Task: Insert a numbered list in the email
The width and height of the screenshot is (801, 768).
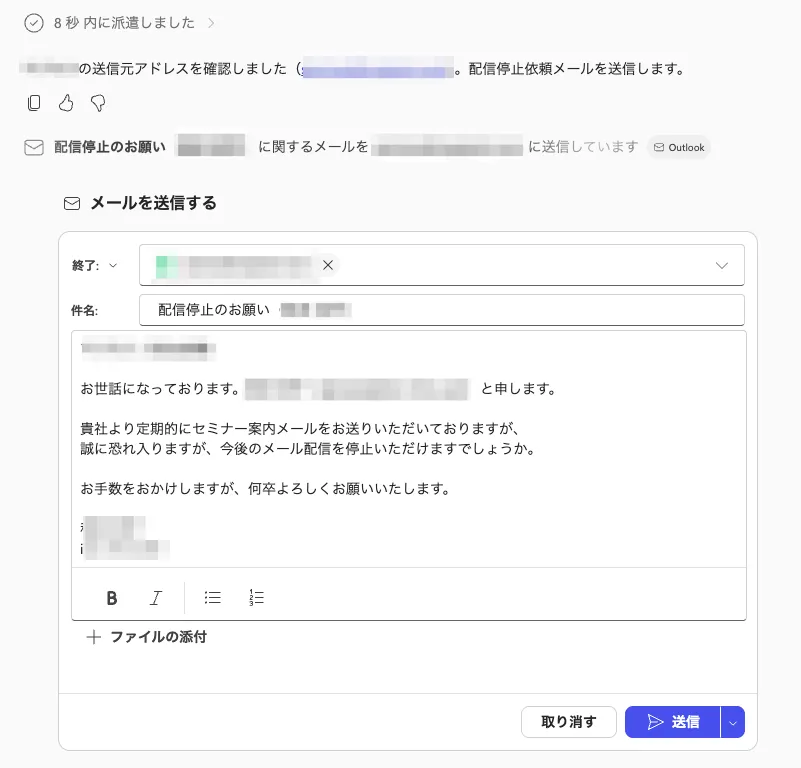Action: (x=256, y=598)
